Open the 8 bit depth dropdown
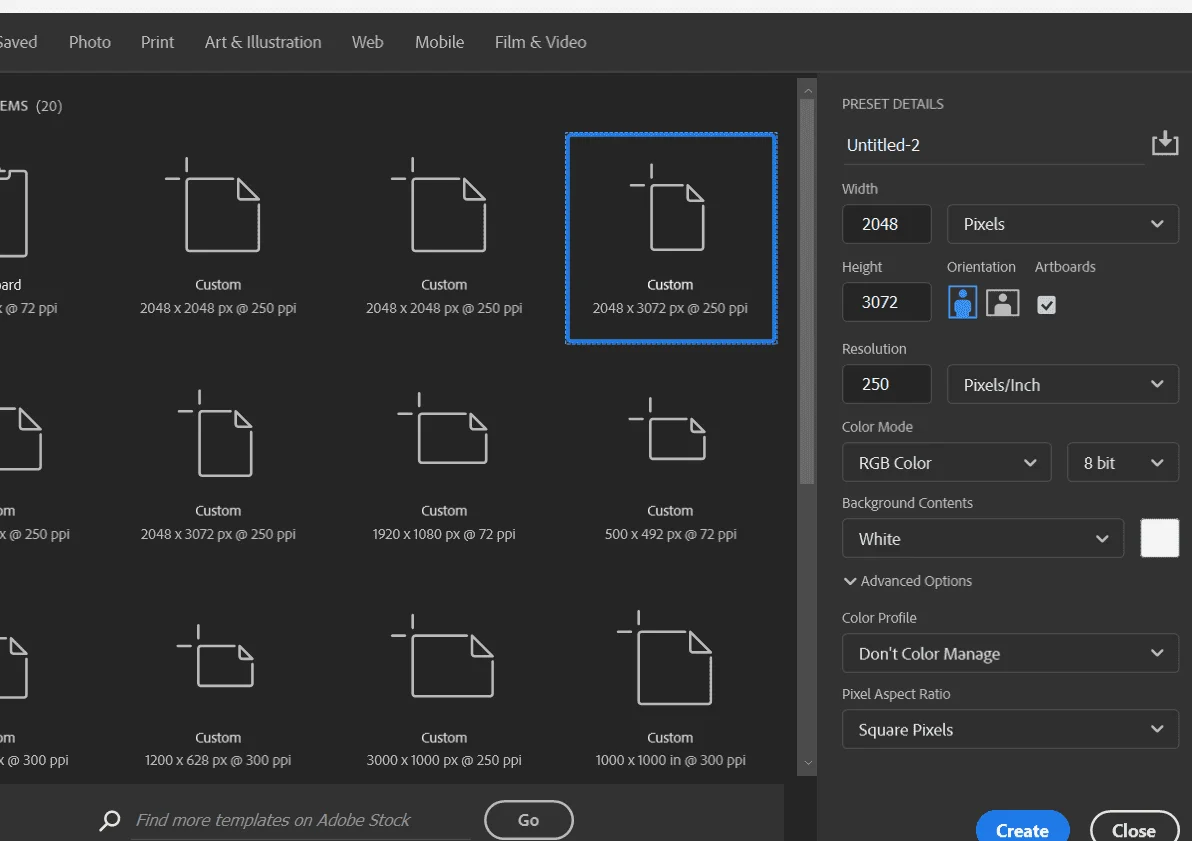Viewport: 1192px width, 841px height. [x=1123, y=462]
